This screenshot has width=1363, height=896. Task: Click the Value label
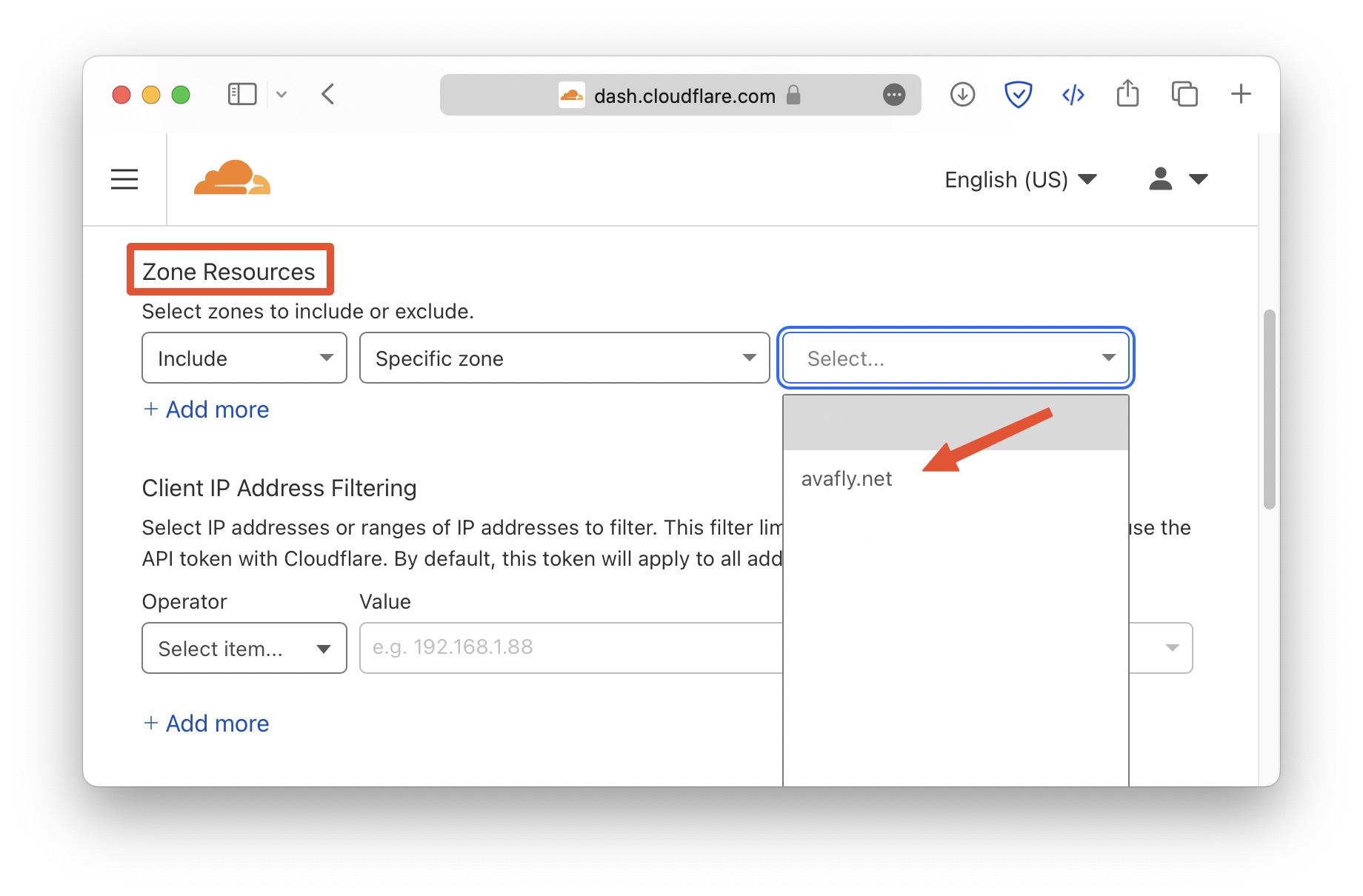[x=385, y=601]
